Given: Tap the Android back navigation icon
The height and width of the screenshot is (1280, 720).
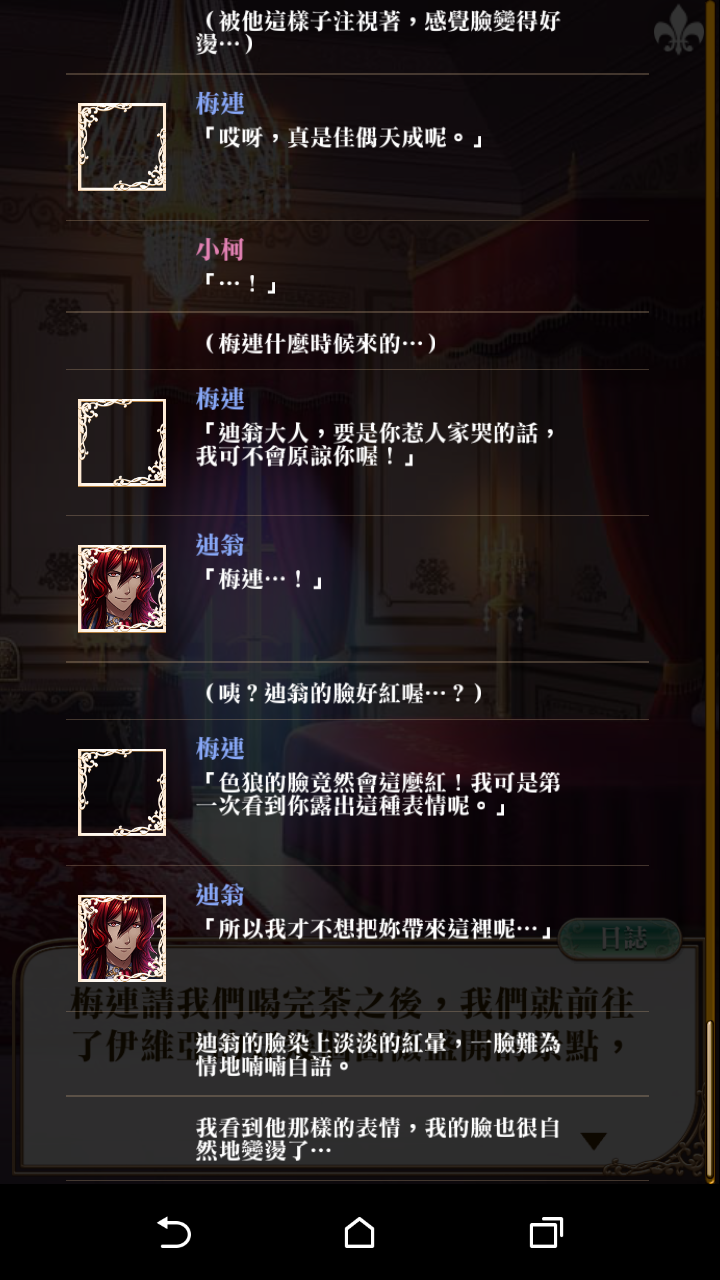Looking at the screenshot, I should click(x=174, y=1233).
